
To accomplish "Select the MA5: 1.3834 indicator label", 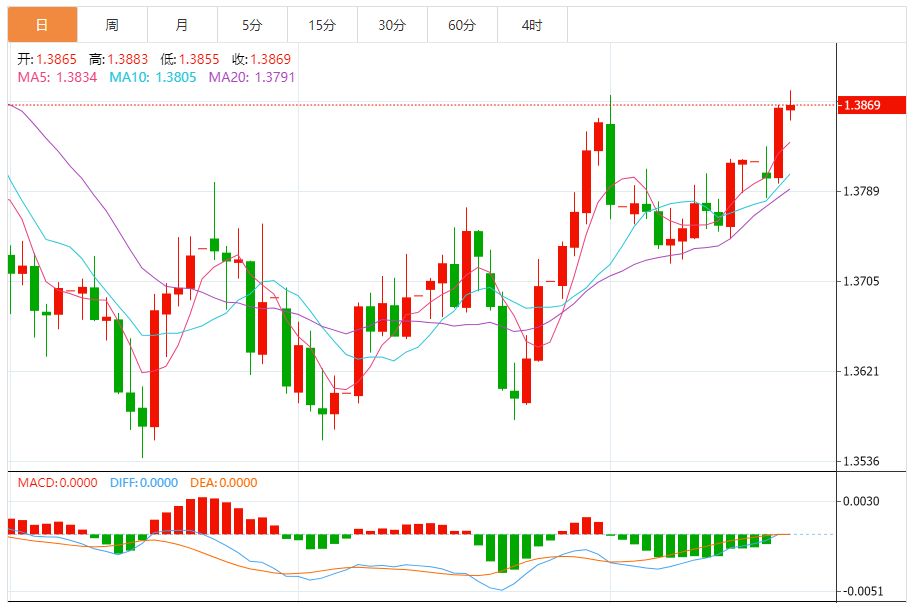I will click(57, 77).
